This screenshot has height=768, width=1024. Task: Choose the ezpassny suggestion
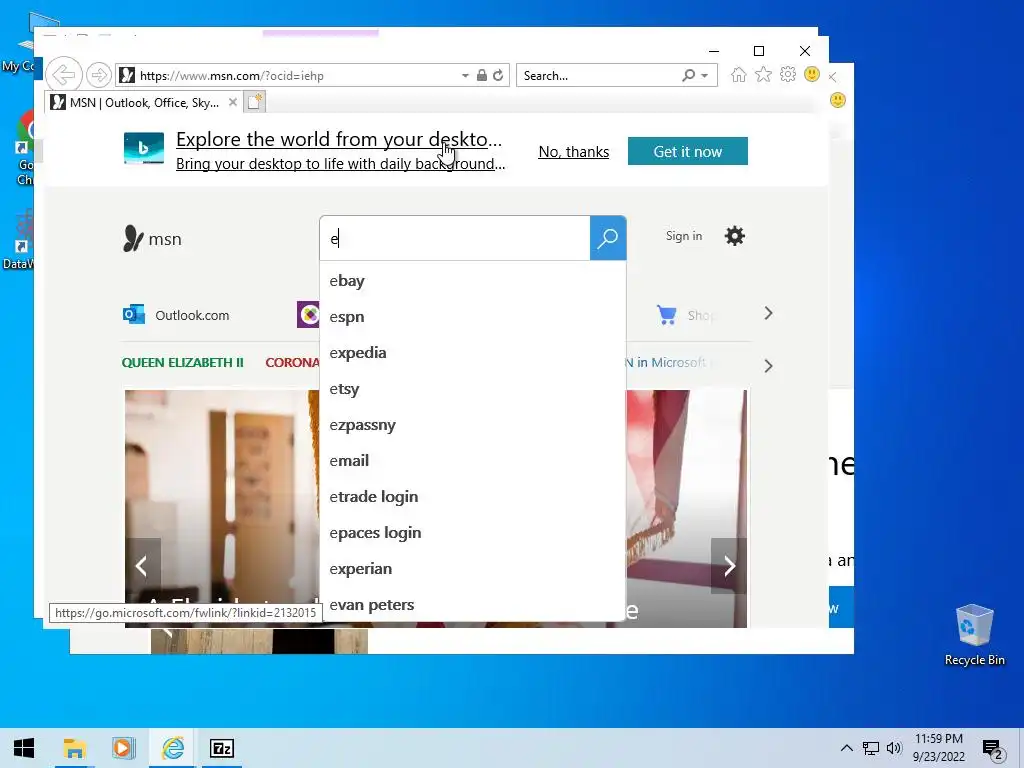pyautogui.click(x=473, y=424)
